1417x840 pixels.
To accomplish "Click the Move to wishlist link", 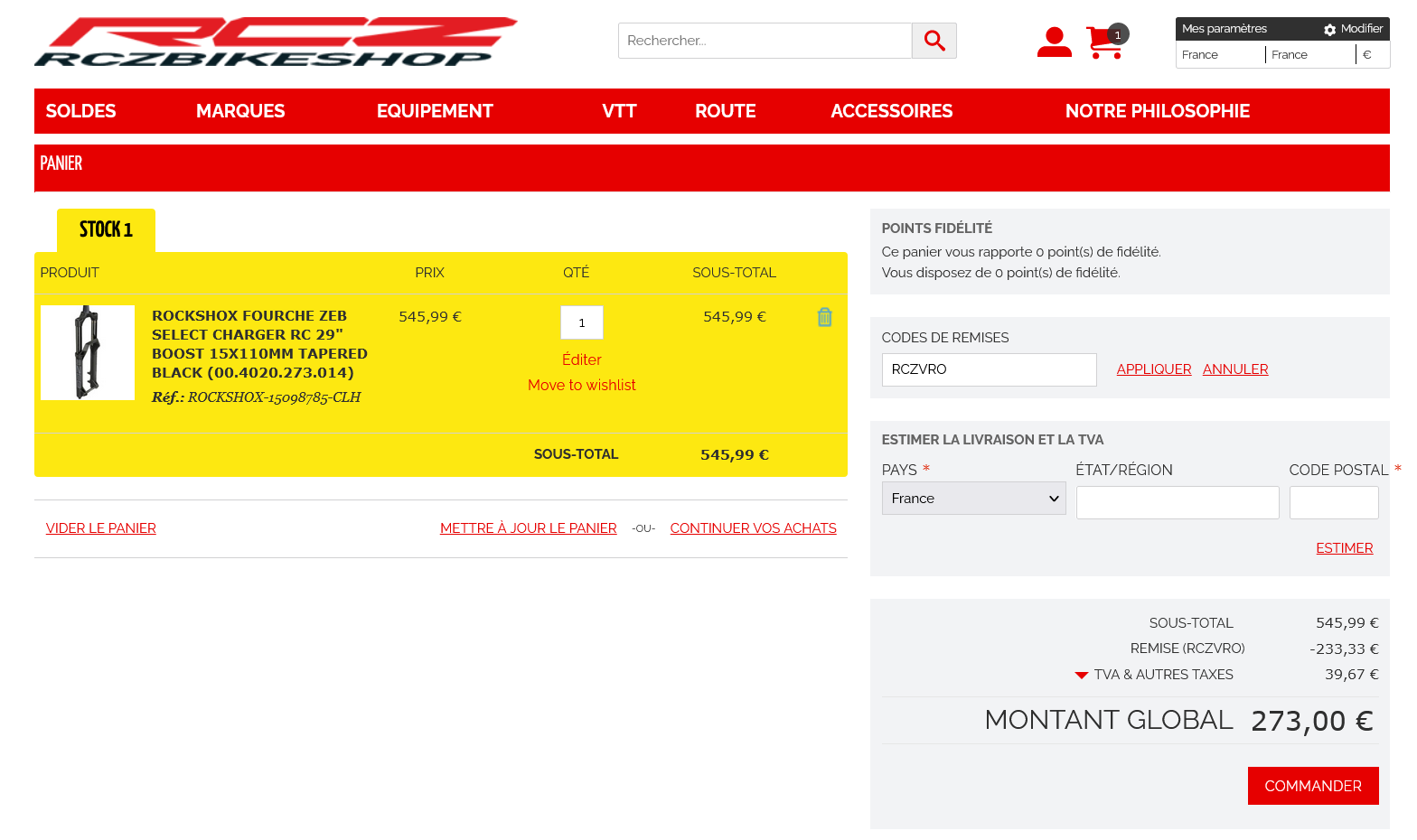I will pos(581,385).
